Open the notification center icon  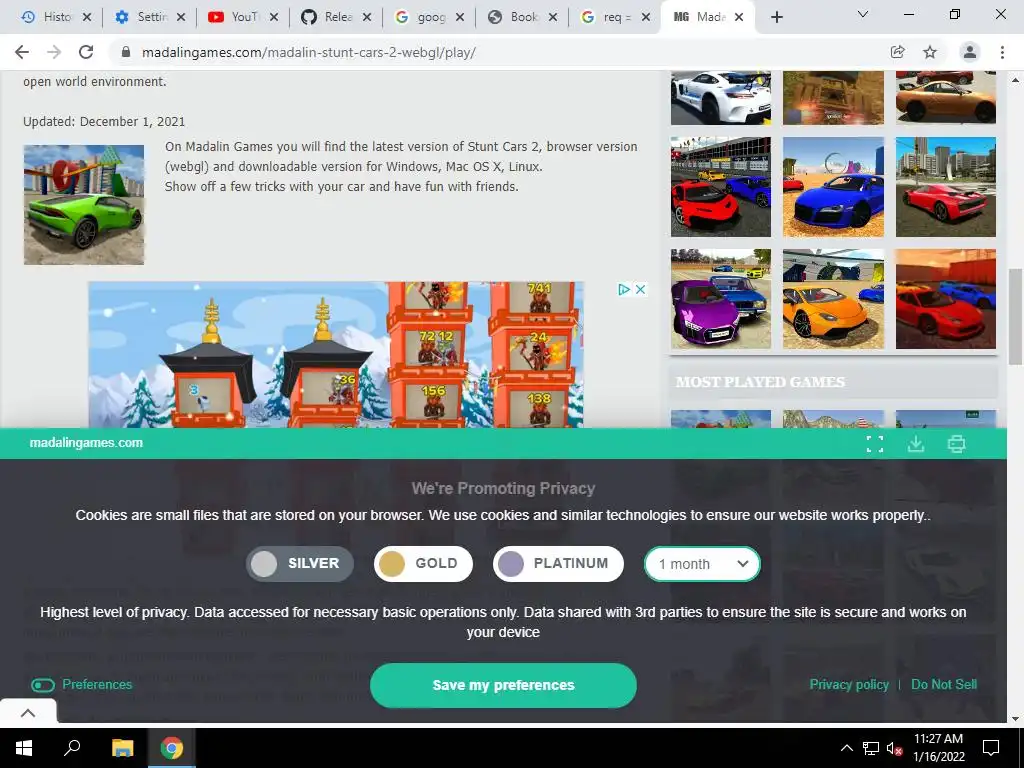pos(991,748)
